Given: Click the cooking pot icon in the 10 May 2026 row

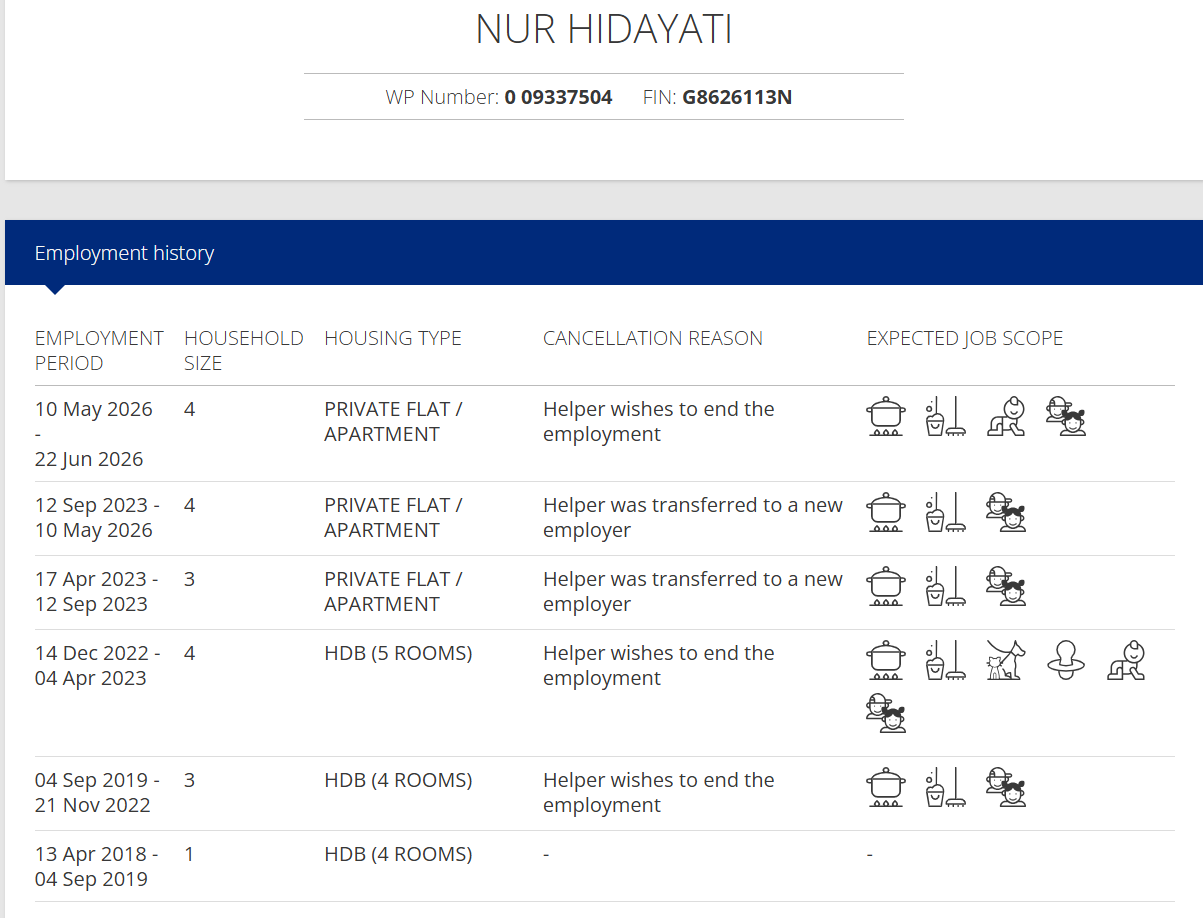Looking at the screenshot, I should (x=886, y=417).
